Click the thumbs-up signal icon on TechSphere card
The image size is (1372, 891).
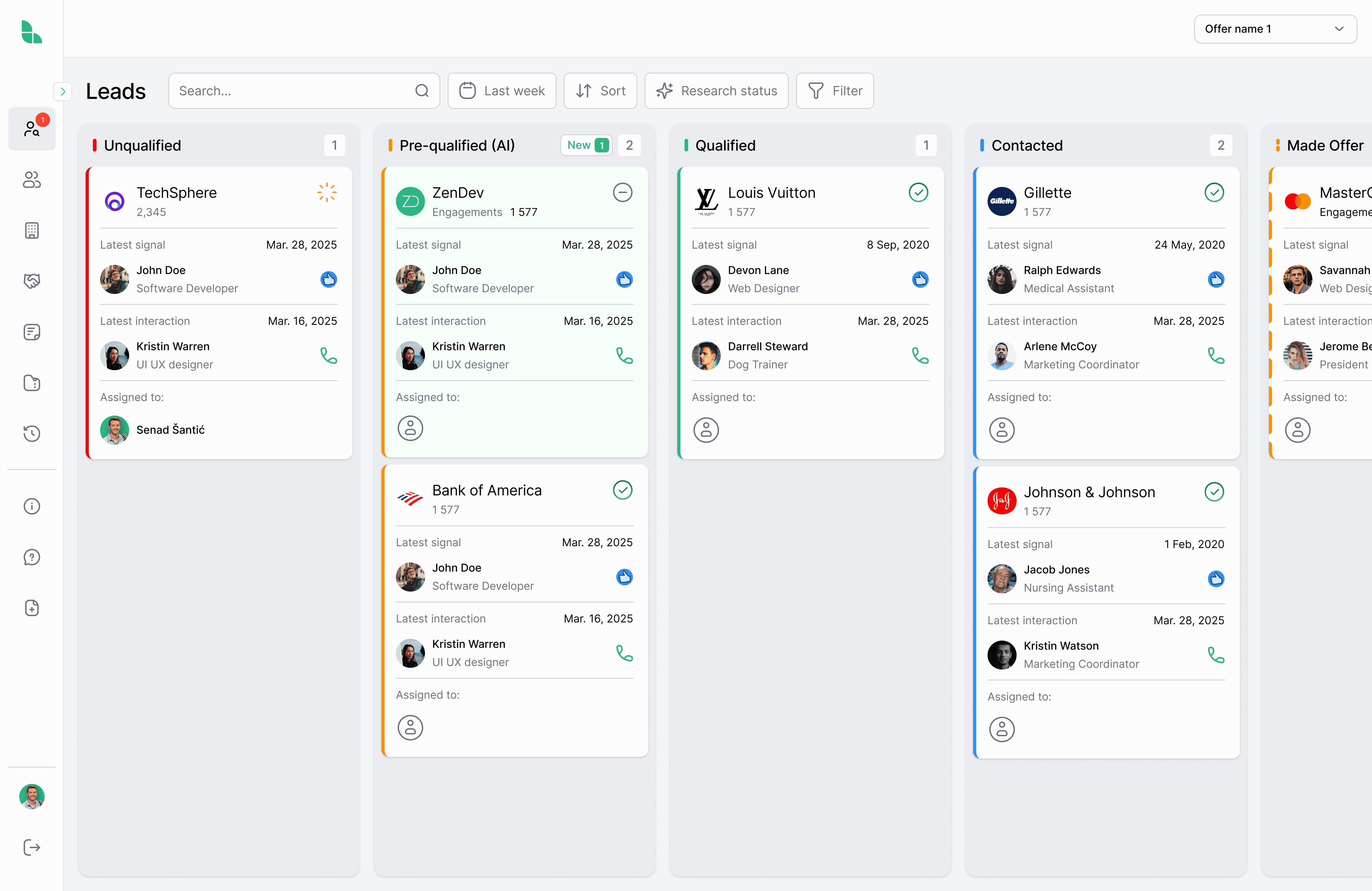(328, 279)
